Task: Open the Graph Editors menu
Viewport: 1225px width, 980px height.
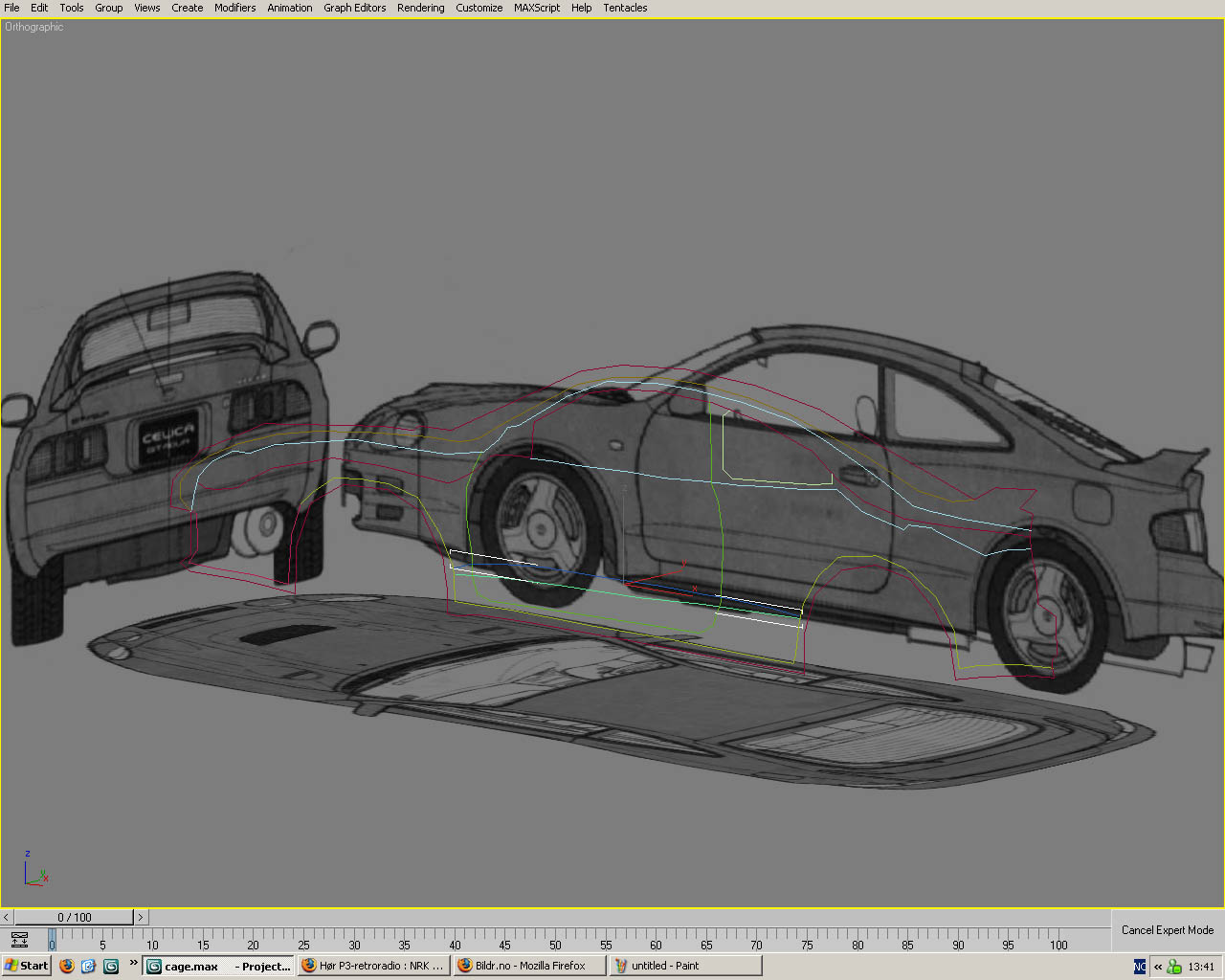Action: 354,8
